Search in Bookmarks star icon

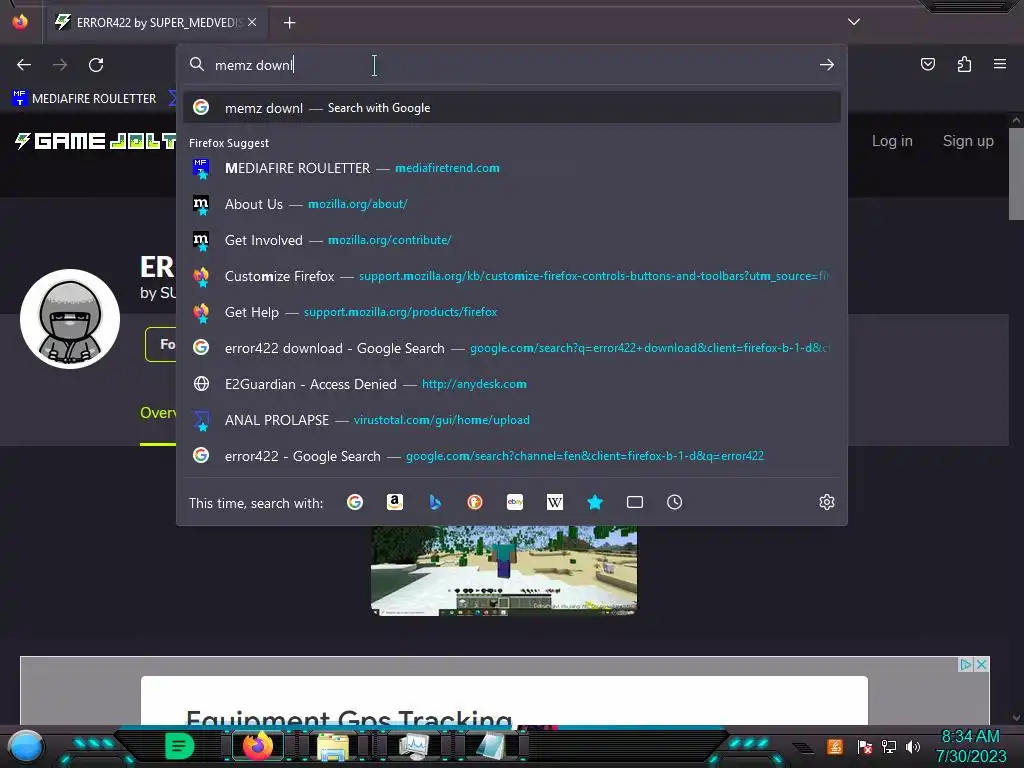[x=594, y=502]
